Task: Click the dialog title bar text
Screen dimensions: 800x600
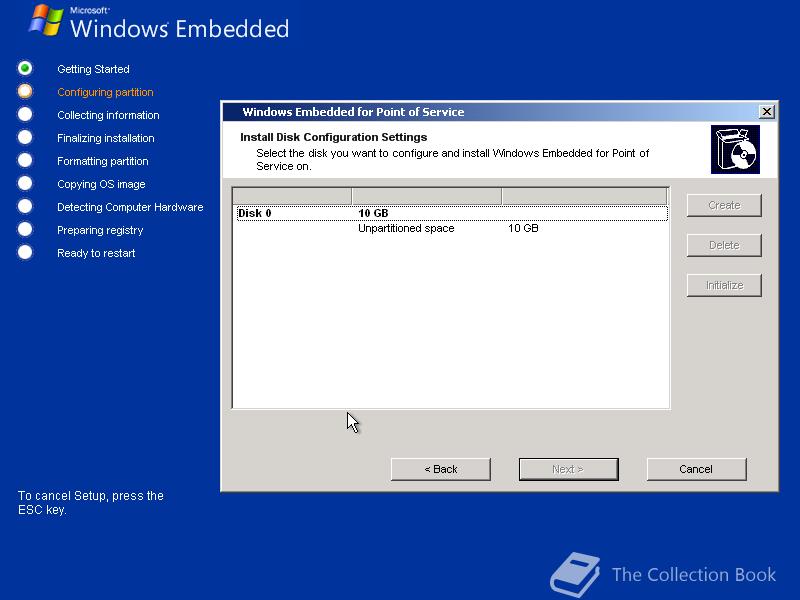Action: pyautogui.click(x=353, y=112)
